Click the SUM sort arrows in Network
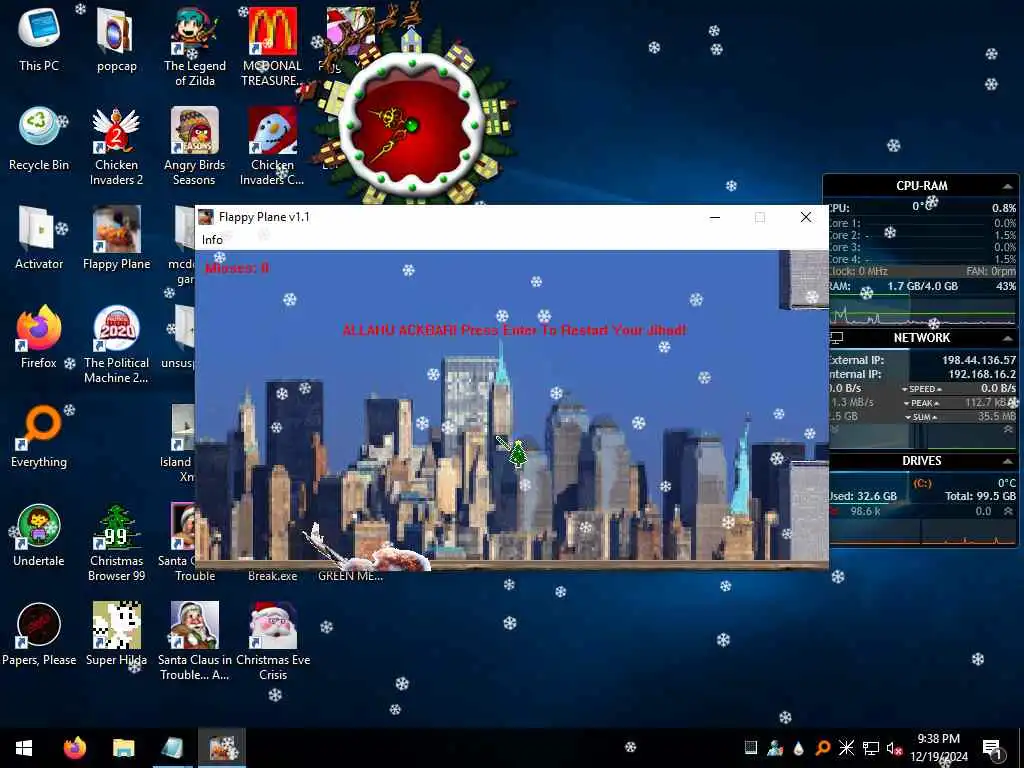The width and height of the screenshot is (1024, 768). (921, 417)
